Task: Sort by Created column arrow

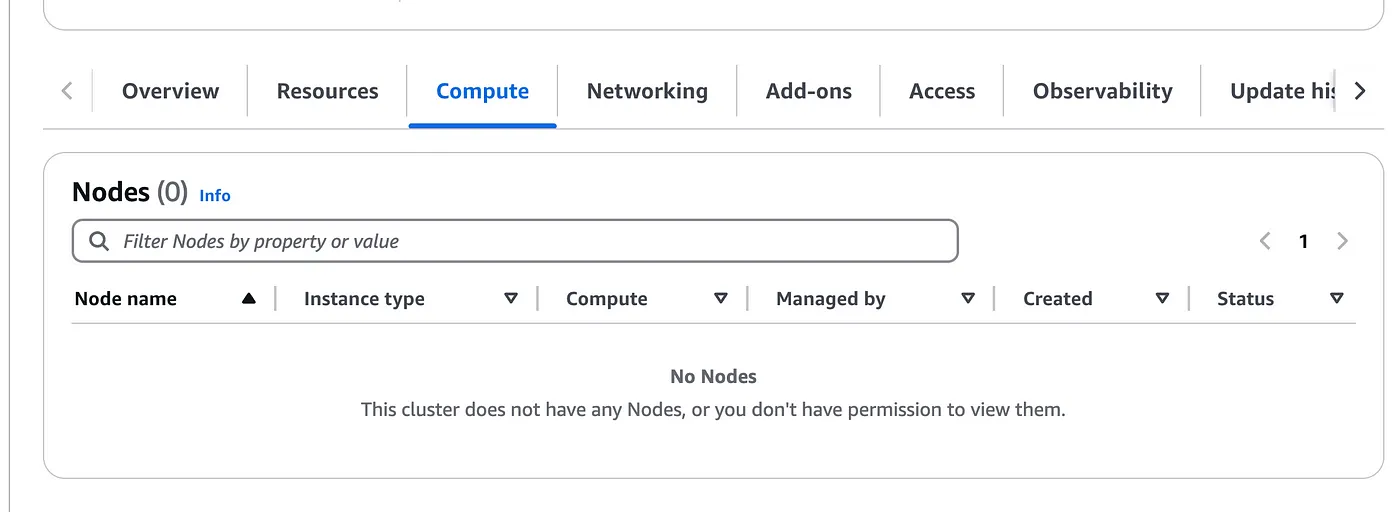Action: pos(1162,299)
